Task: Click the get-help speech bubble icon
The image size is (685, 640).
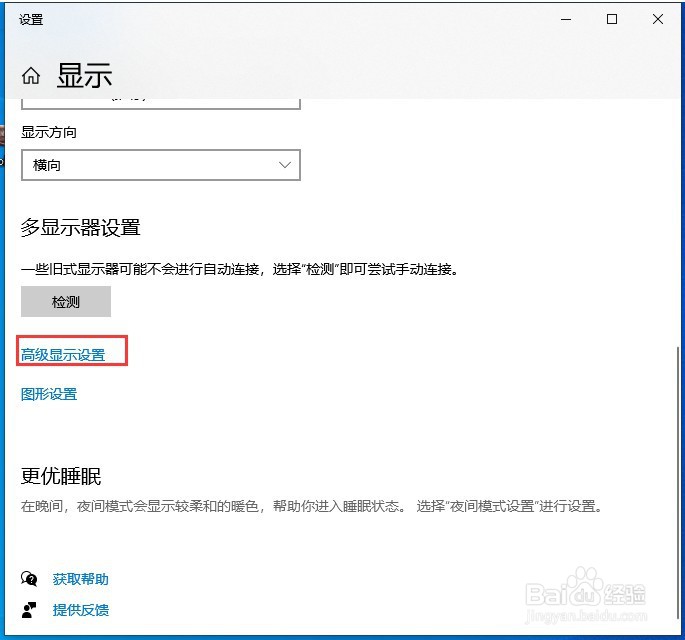Action: 29,579
